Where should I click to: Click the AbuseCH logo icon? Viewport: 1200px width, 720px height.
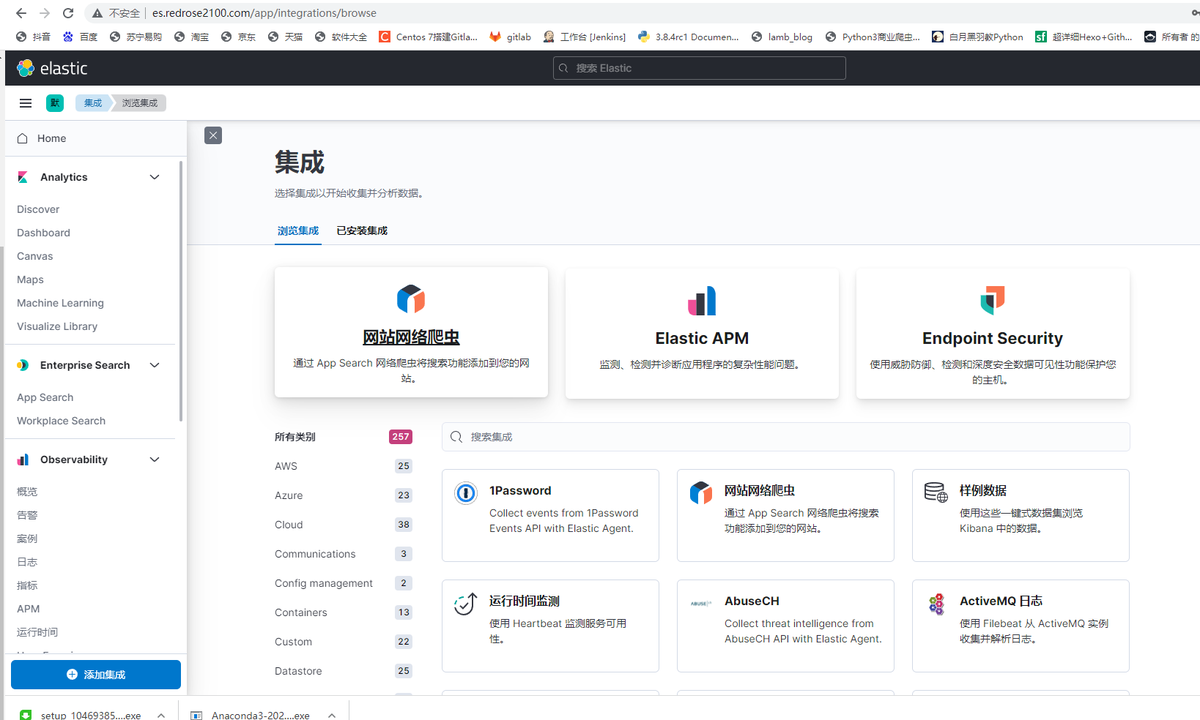coord(701,603)
